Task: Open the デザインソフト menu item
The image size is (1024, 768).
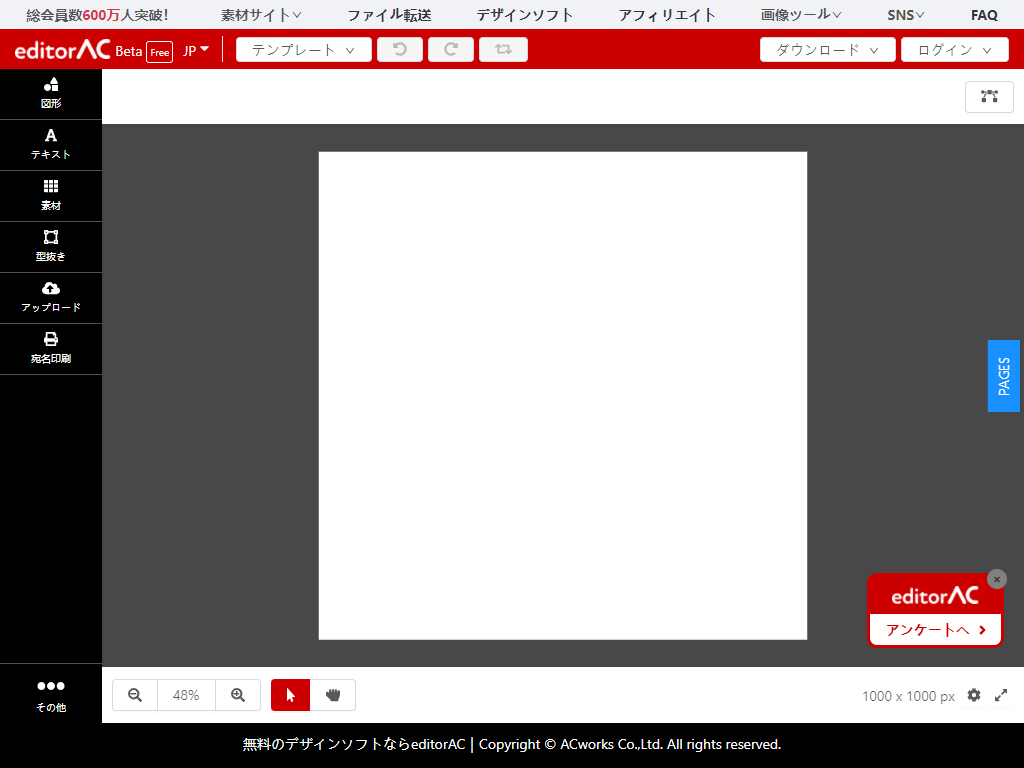Action: (x=524, y=15)
